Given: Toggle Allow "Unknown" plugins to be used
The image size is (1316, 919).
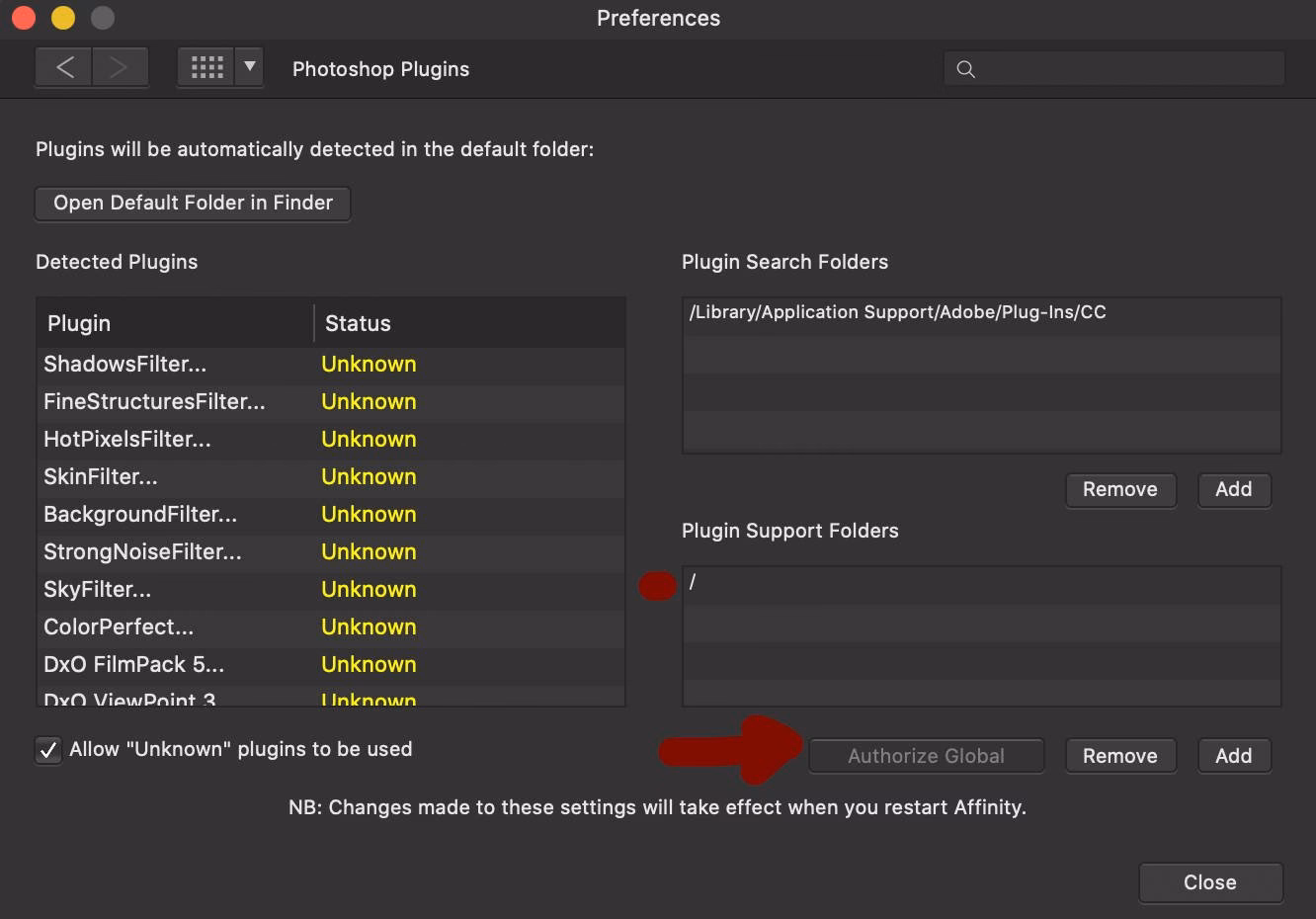Looking at the screenshot, I should point(47,749).
